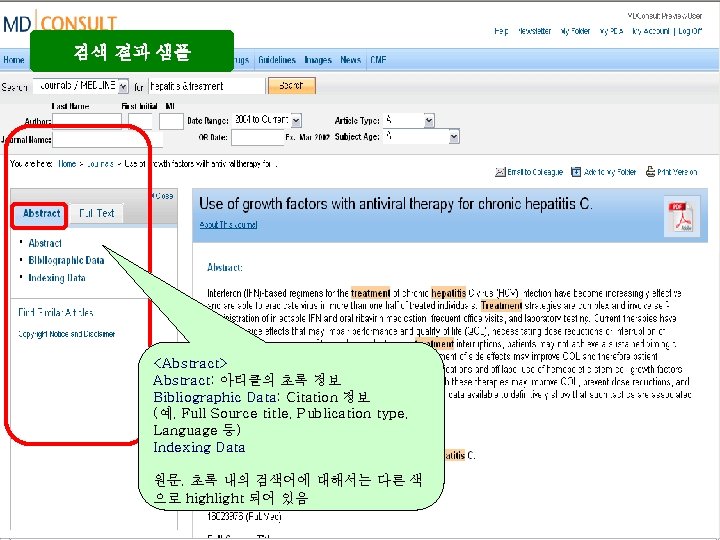Click the About This Journal link
The height and width of the screenshot is (540, 720).
228,225
